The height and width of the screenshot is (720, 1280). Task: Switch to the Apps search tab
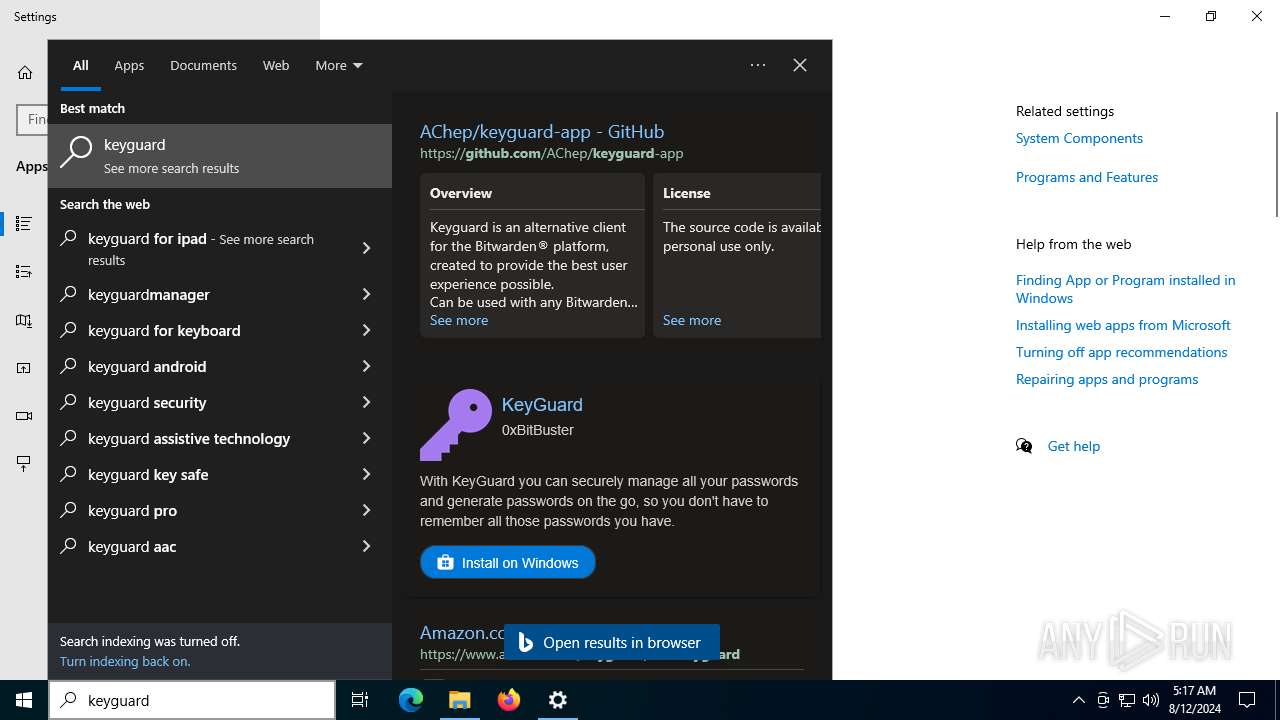[x=129, y=65]
